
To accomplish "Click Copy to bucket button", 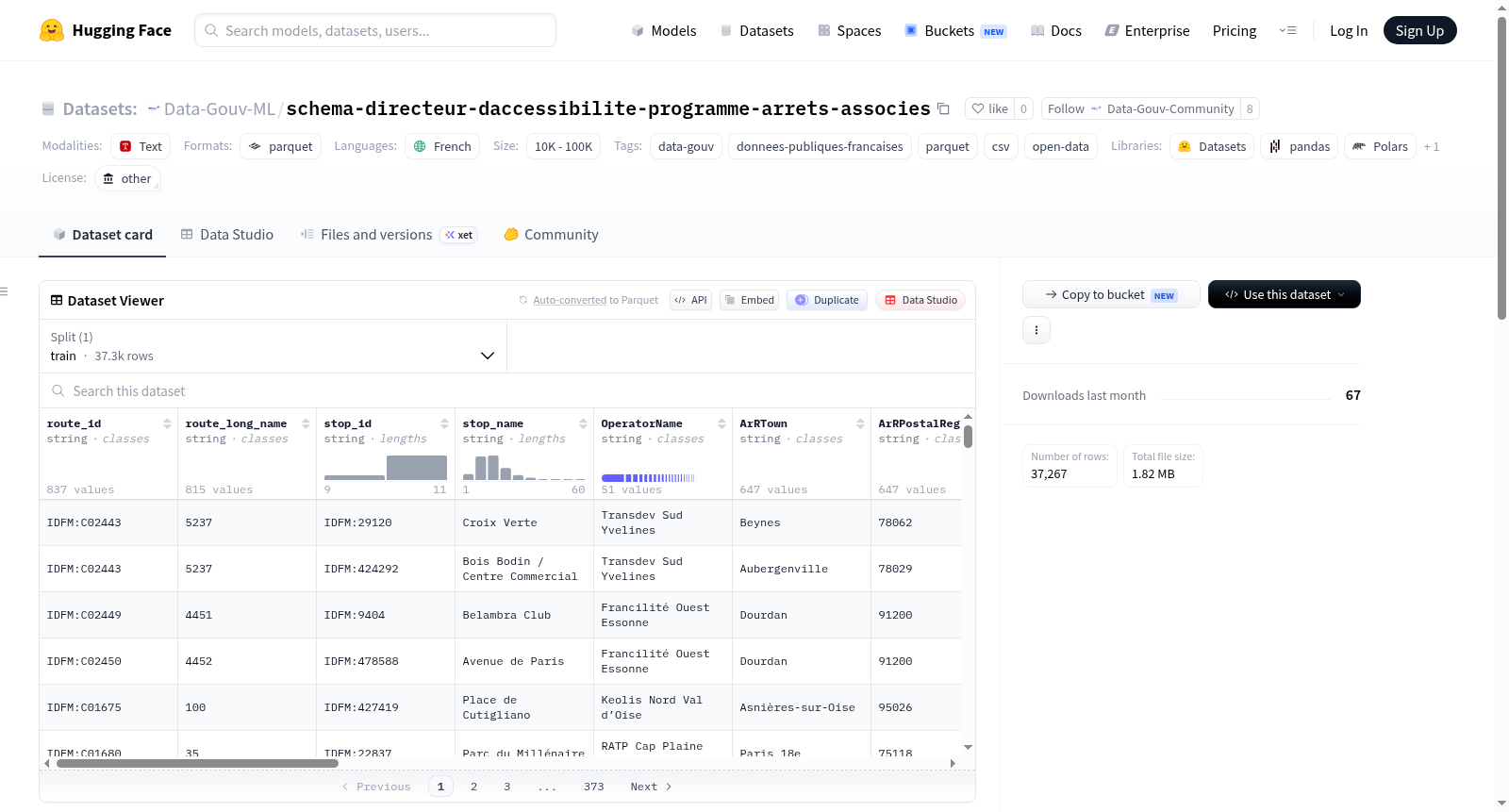I will [x=1111, y=294].
